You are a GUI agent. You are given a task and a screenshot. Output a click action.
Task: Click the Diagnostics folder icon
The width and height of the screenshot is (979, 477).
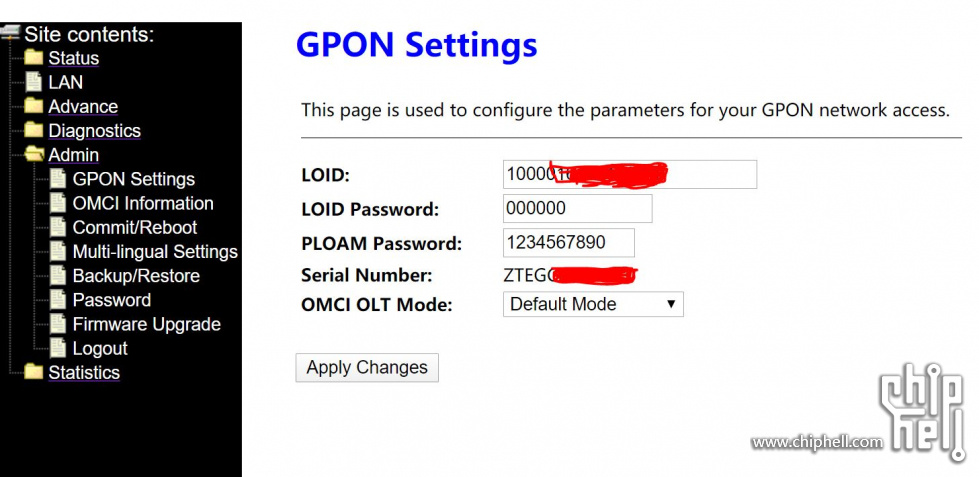pos(34,130)
